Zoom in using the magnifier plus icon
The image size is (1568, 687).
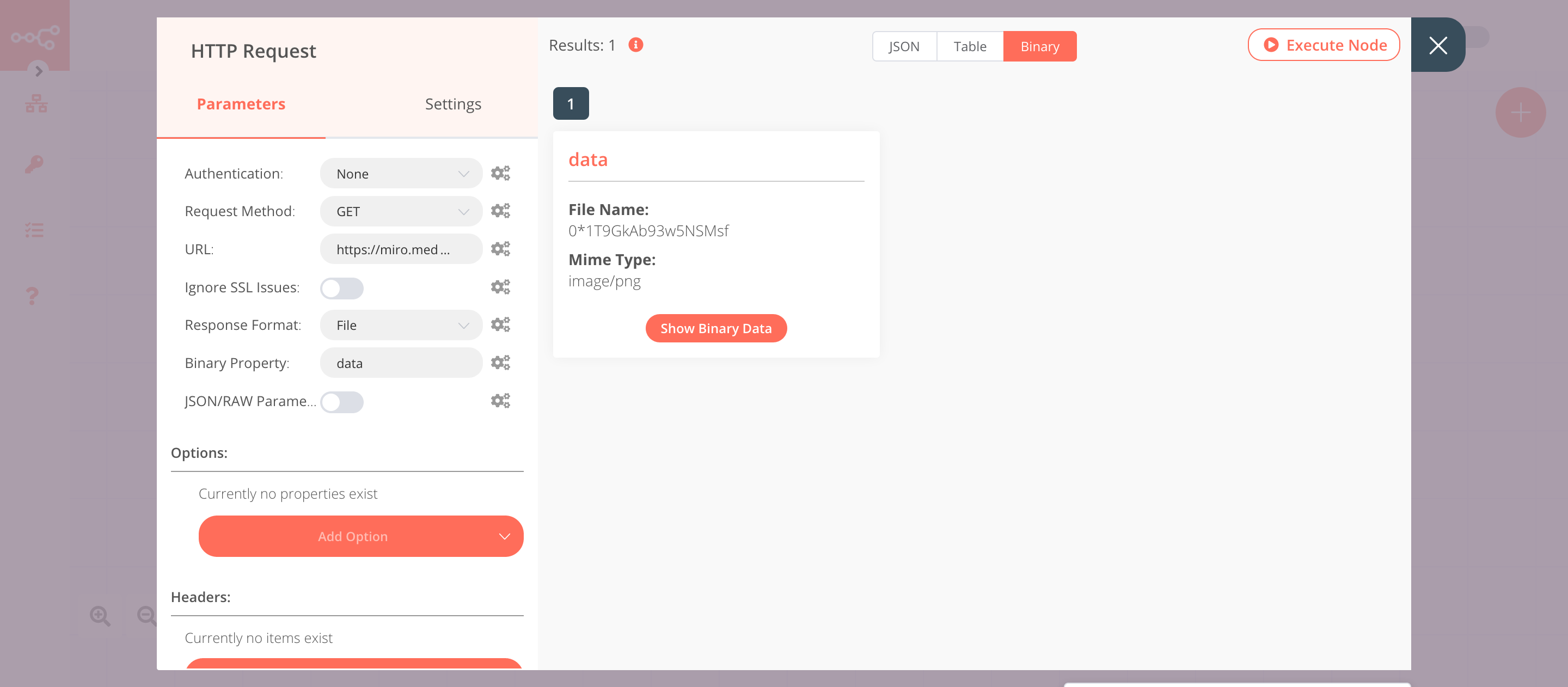[100, 616]
